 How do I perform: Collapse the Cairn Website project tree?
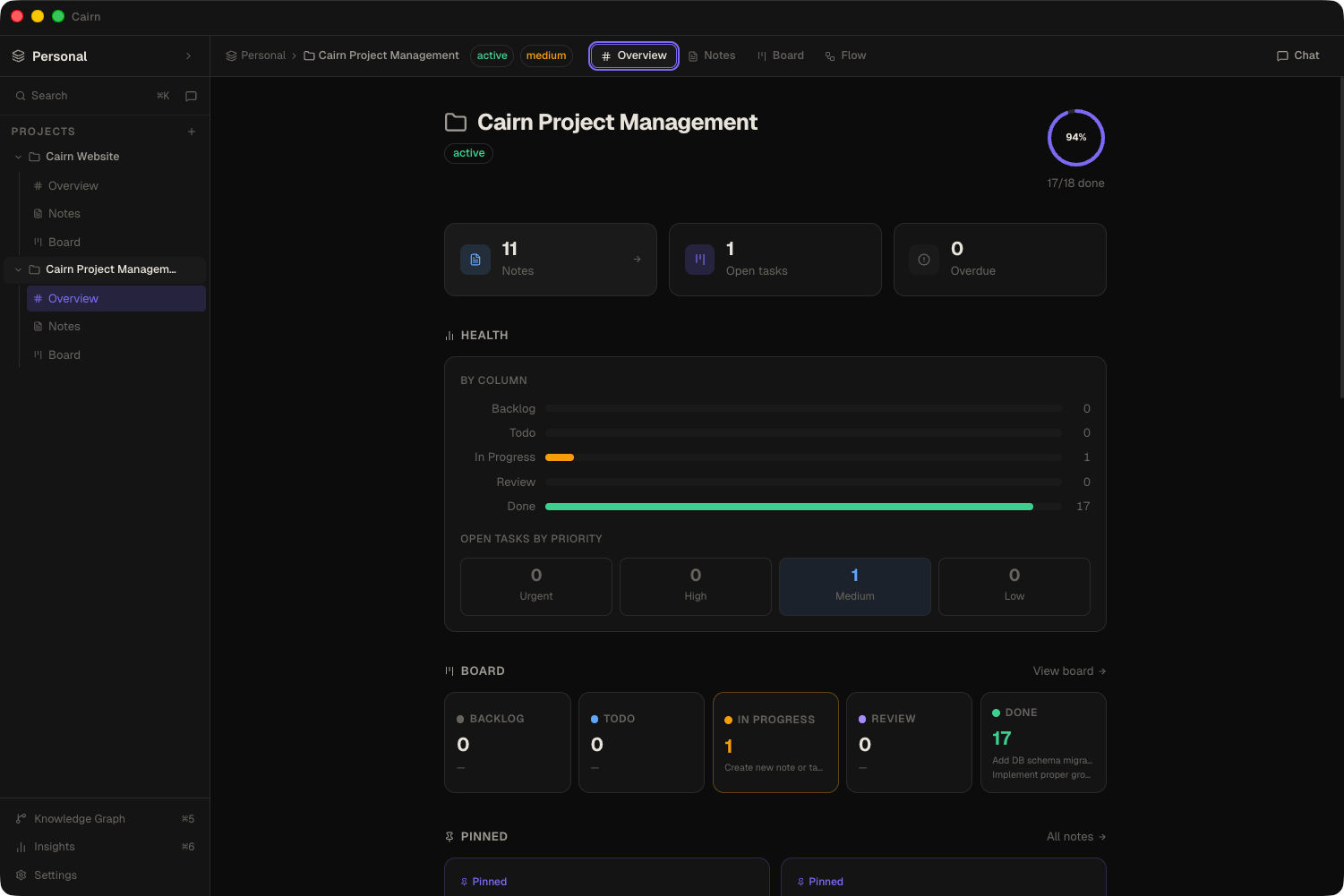pyautogui.click(x=18, y=157)
